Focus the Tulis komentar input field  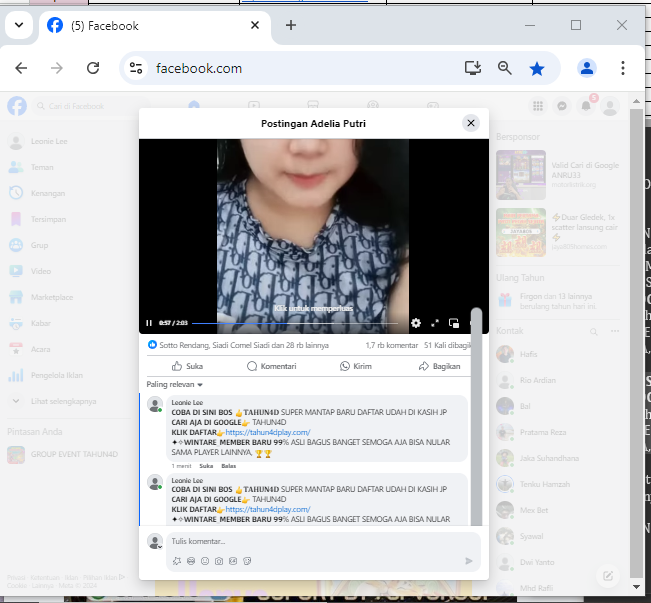324,541
